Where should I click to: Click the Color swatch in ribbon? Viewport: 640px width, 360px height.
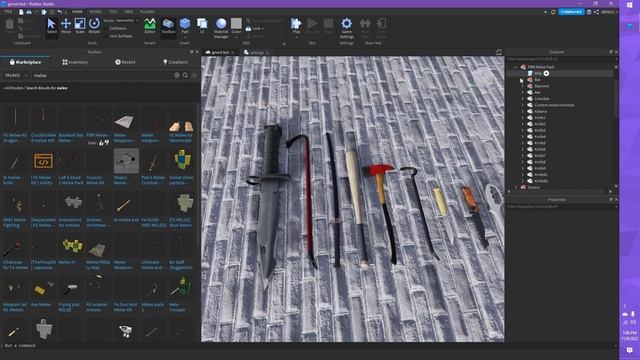pyautogui.click(x=236, y=24)
